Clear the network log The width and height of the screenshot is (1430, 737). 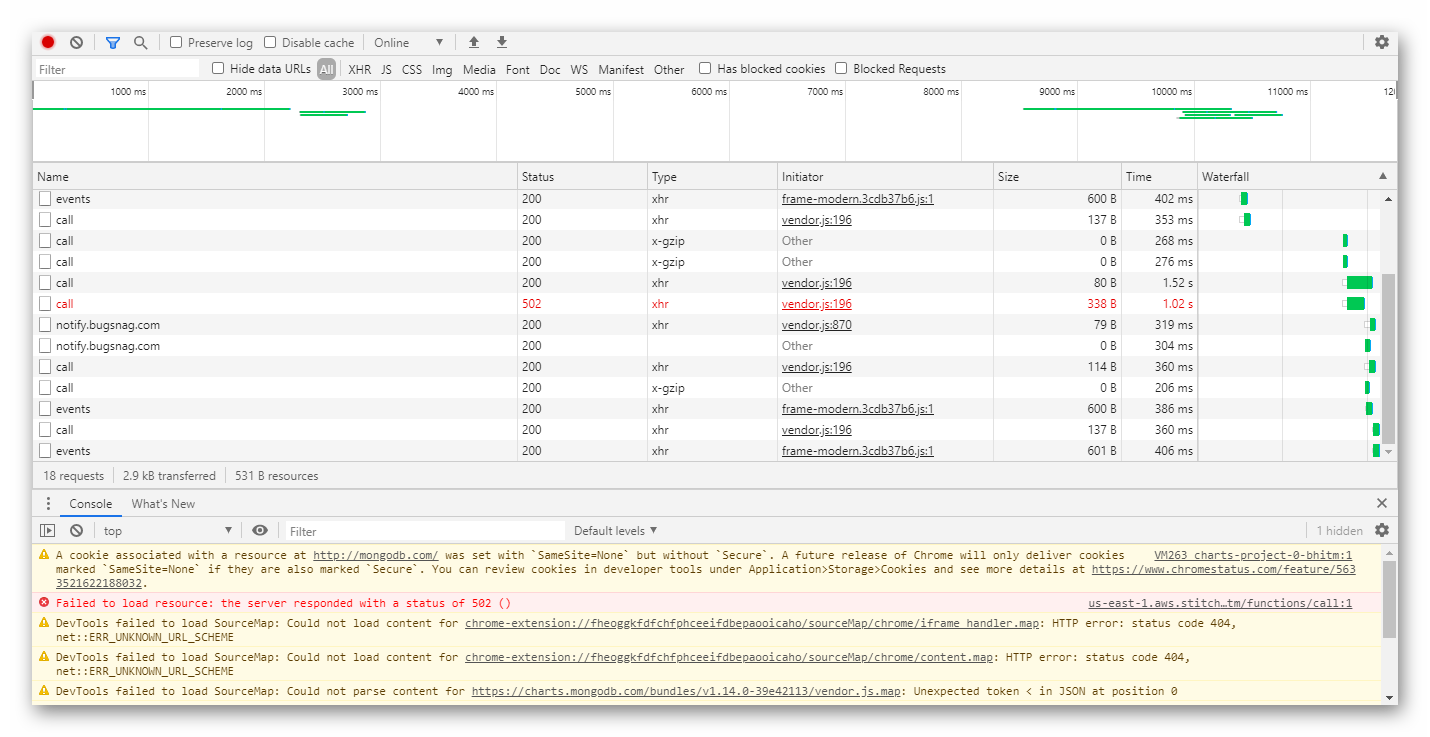coord(76,43)
